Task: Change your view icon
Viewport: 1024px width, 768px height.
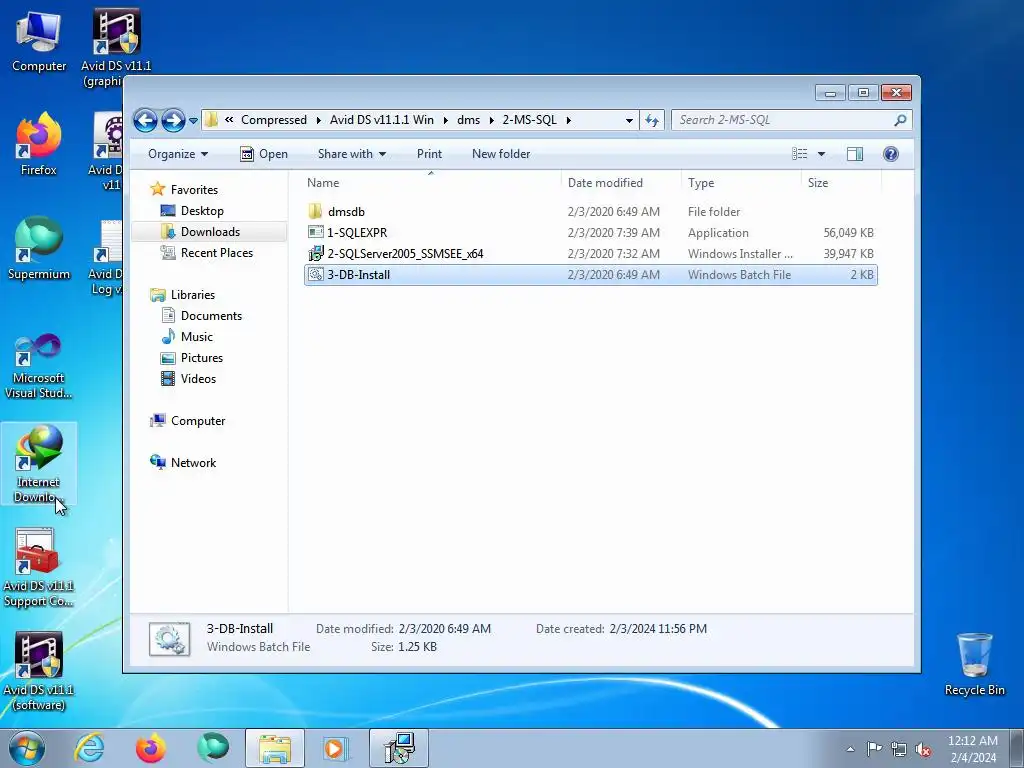Action: coord(800,154)
